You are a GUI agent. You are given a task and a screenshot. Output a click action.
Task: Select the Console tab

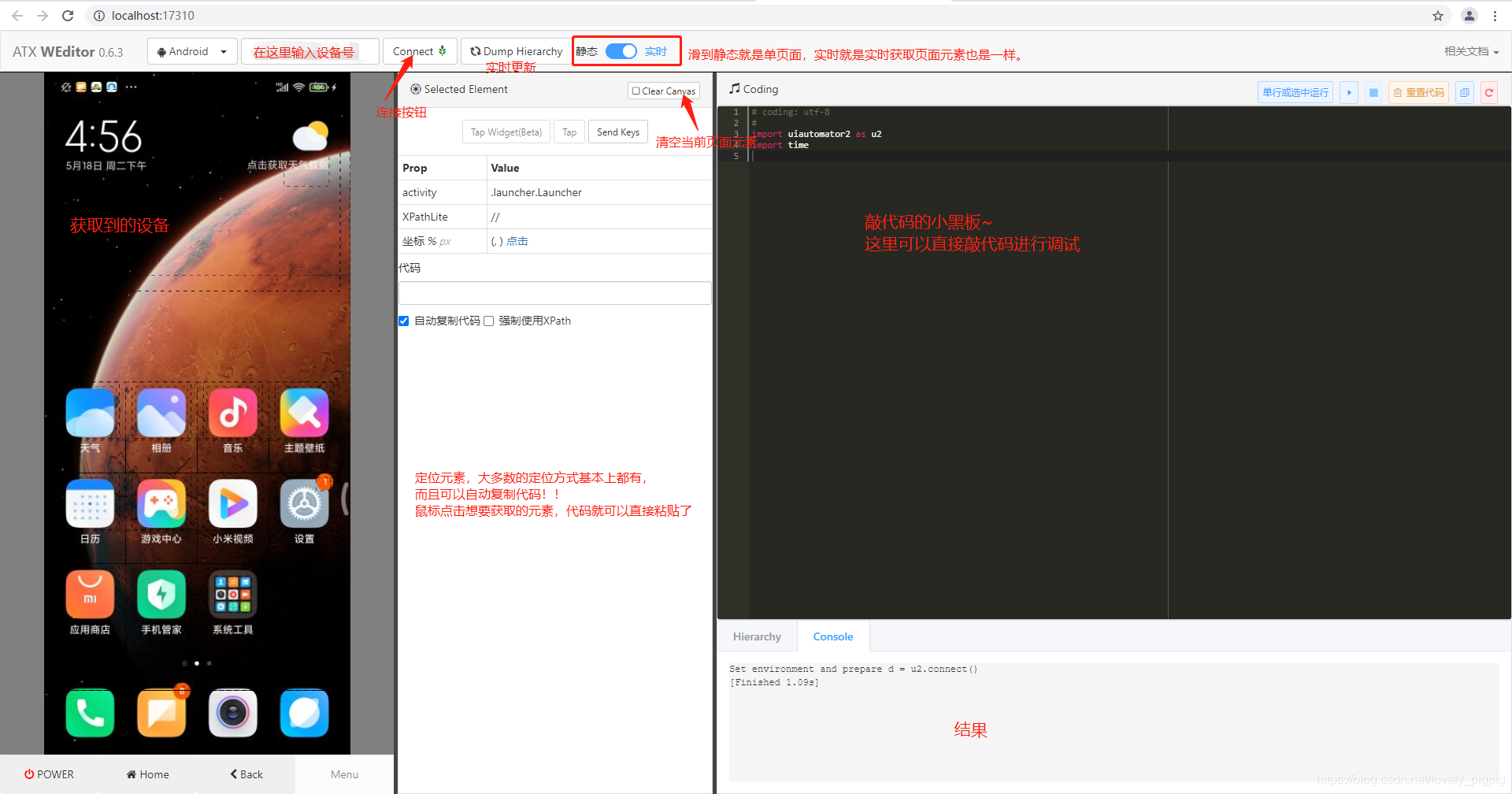[x=832, y=636]
